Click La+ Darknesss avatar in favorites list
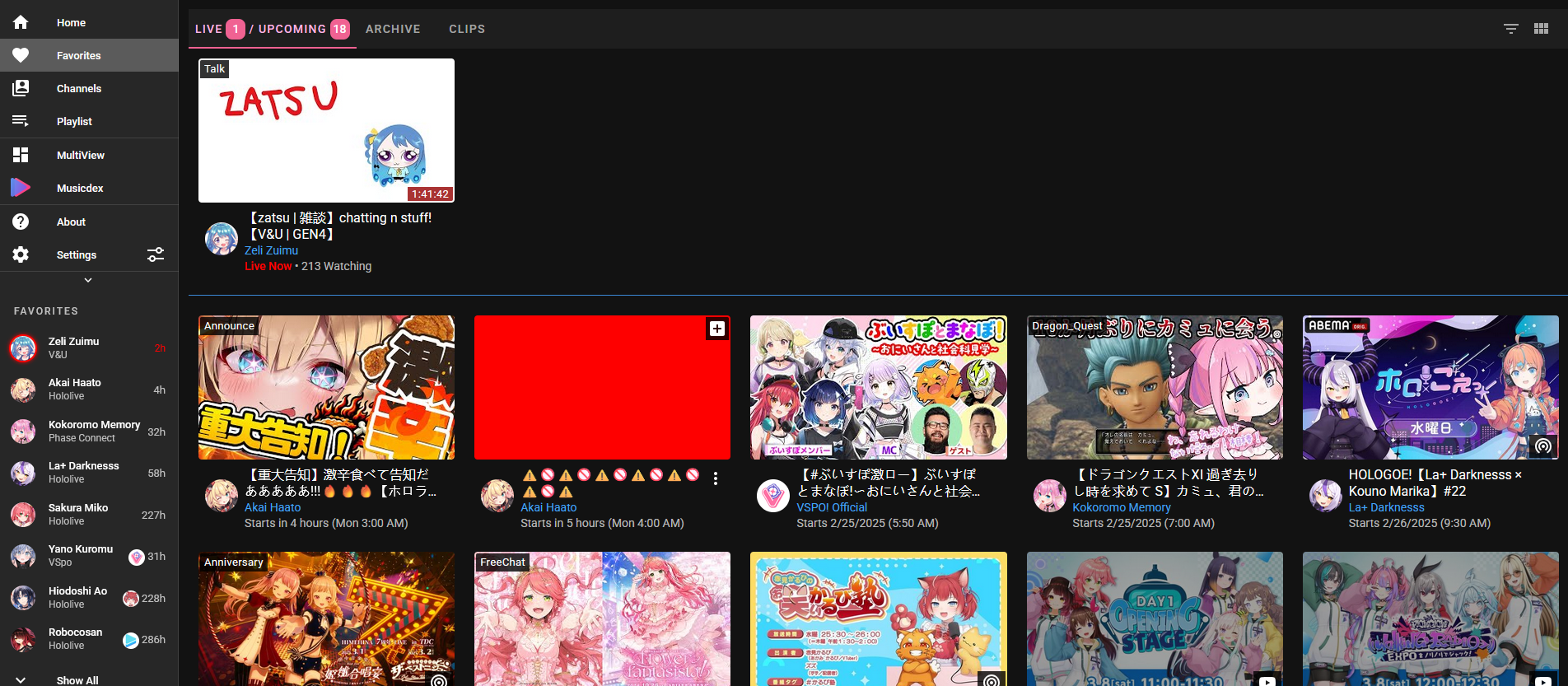Screen dimensions: 1568x686 pos(23,473)
